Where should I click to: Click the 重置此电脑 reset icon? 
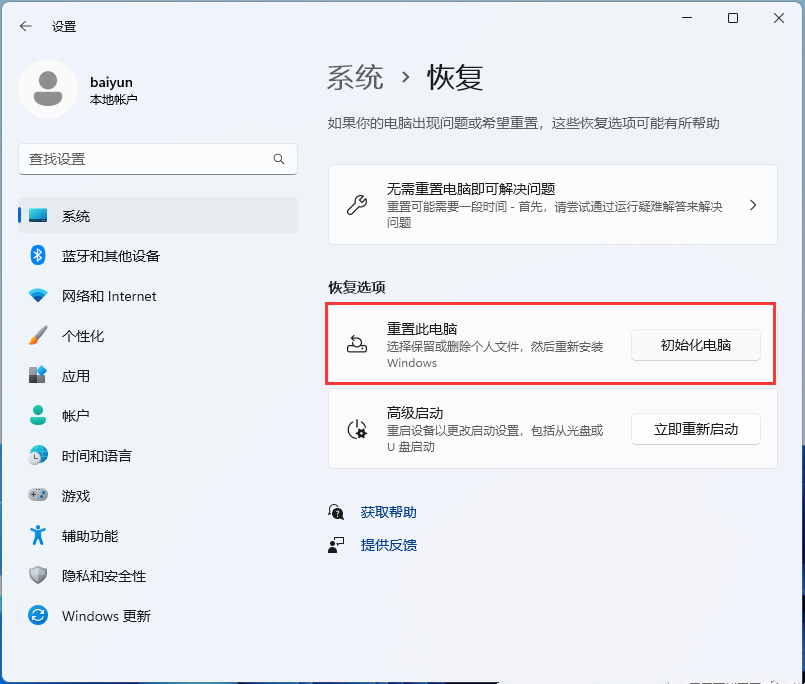point(357,344)
